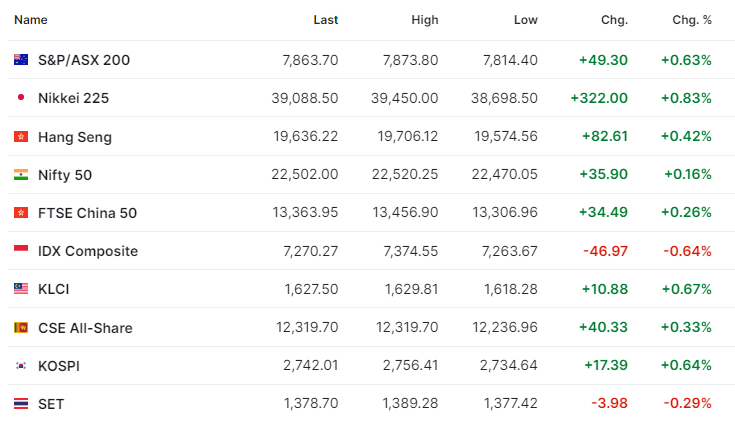Click the Malaysia flag beside KLCI

(21, 288)
